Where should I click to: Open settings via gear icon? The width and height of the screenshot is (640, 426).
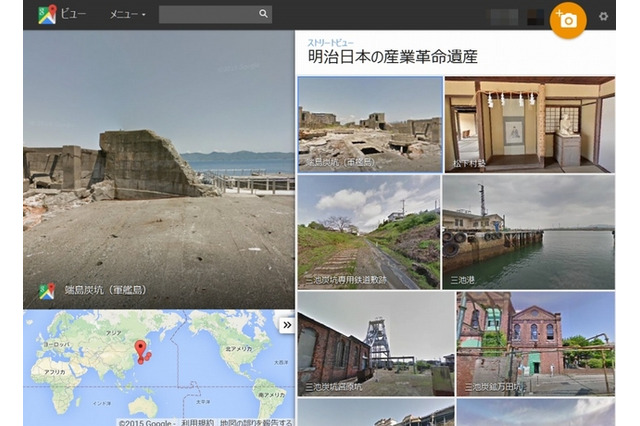click(x=603, y=16)
